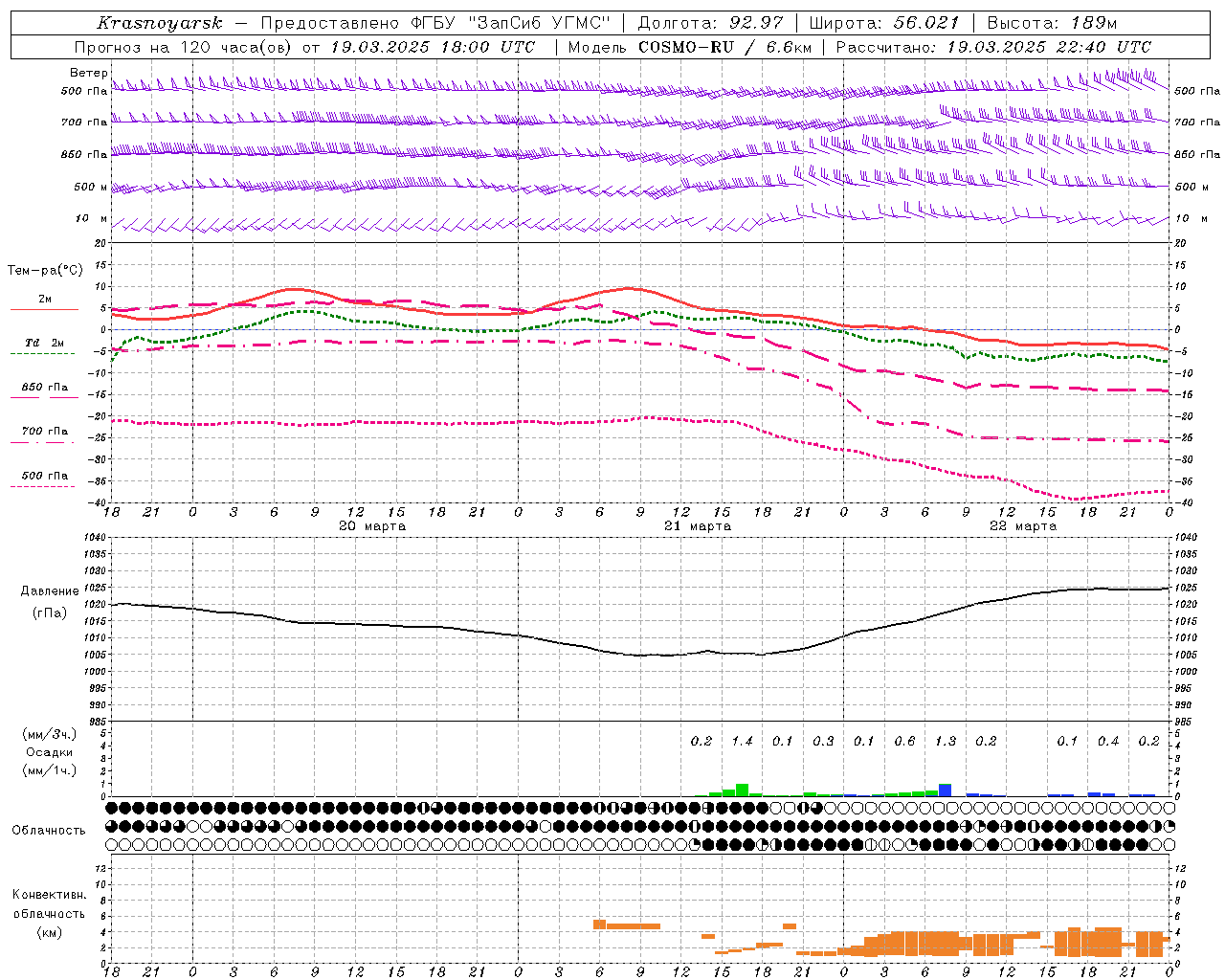
Task: Click the red solid line sample under the '2м' legend
Action: pos(44,310)
